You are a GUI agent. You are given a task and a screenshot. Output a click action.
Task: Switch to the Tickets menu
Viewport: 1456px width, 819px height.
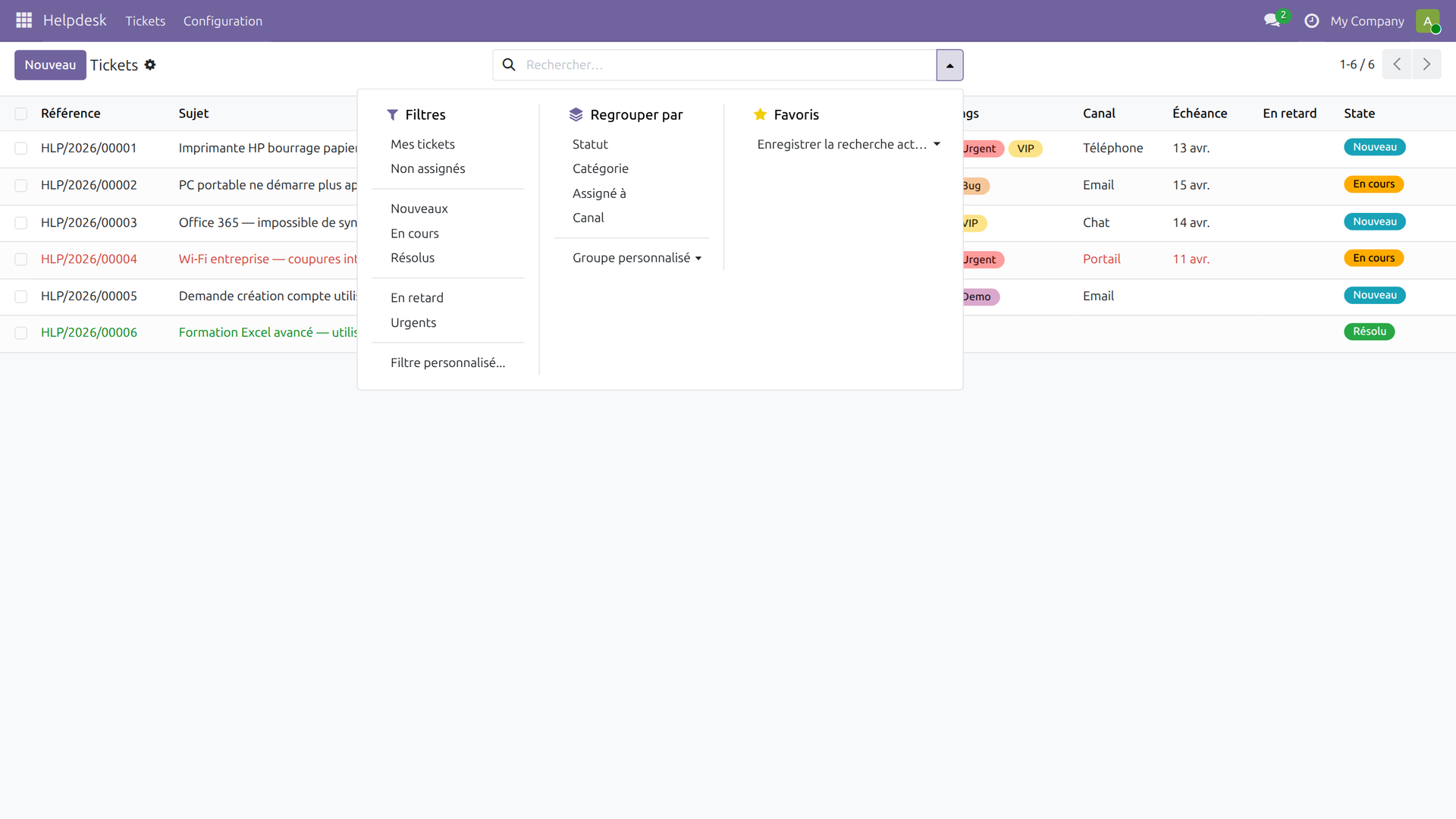pos(145,20)
